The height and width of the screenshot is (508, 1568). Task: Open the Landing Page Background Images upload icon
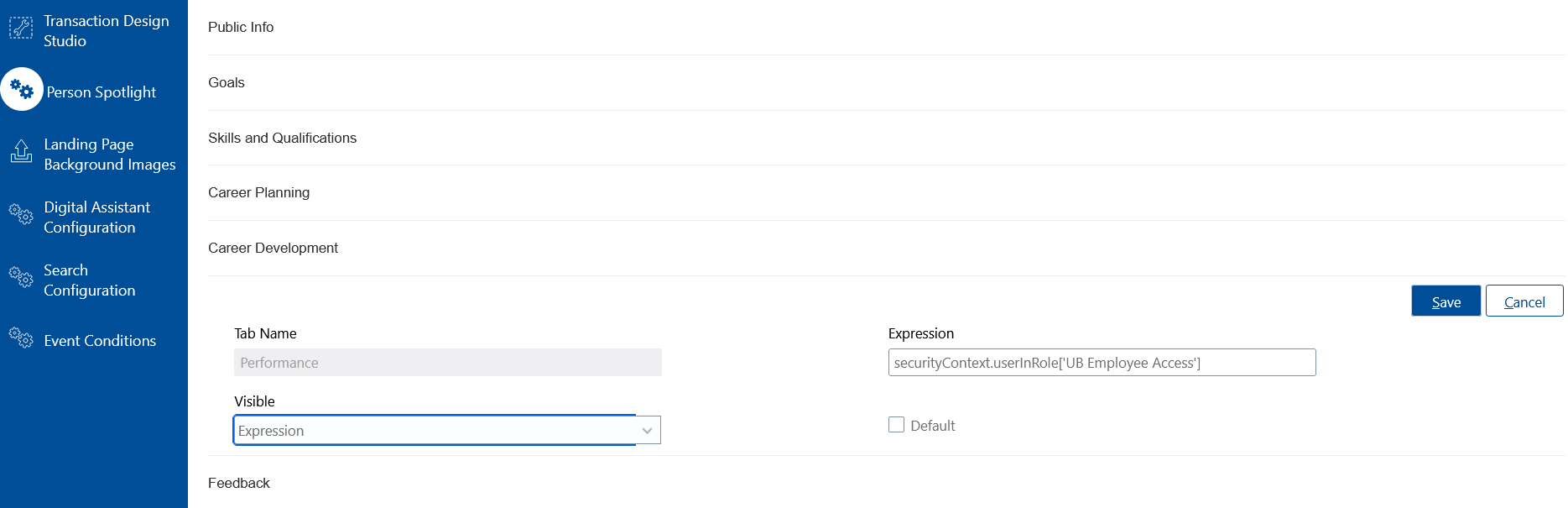pyautogui.click(x=21, y=151)
